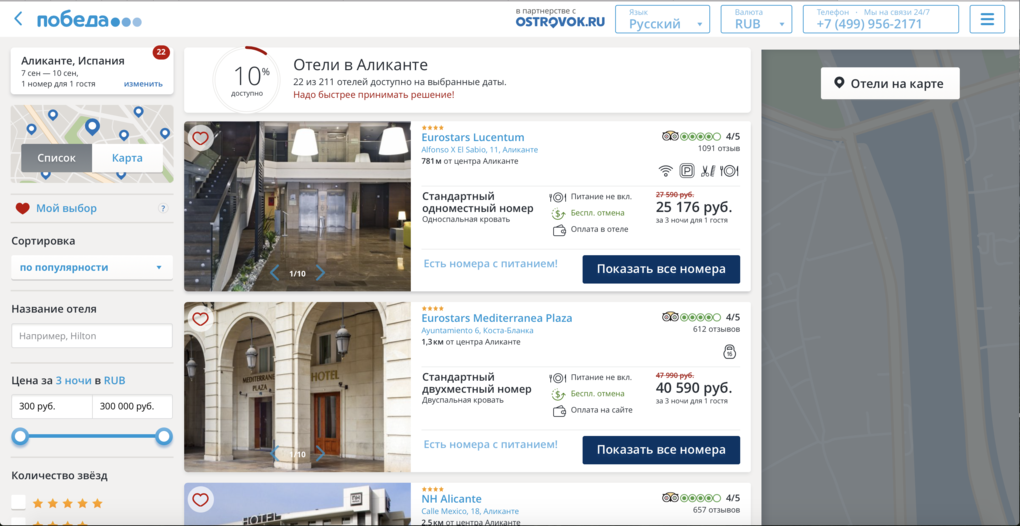
Task: Show all rooms for Eurostars Lucentum
Action: 661,269
